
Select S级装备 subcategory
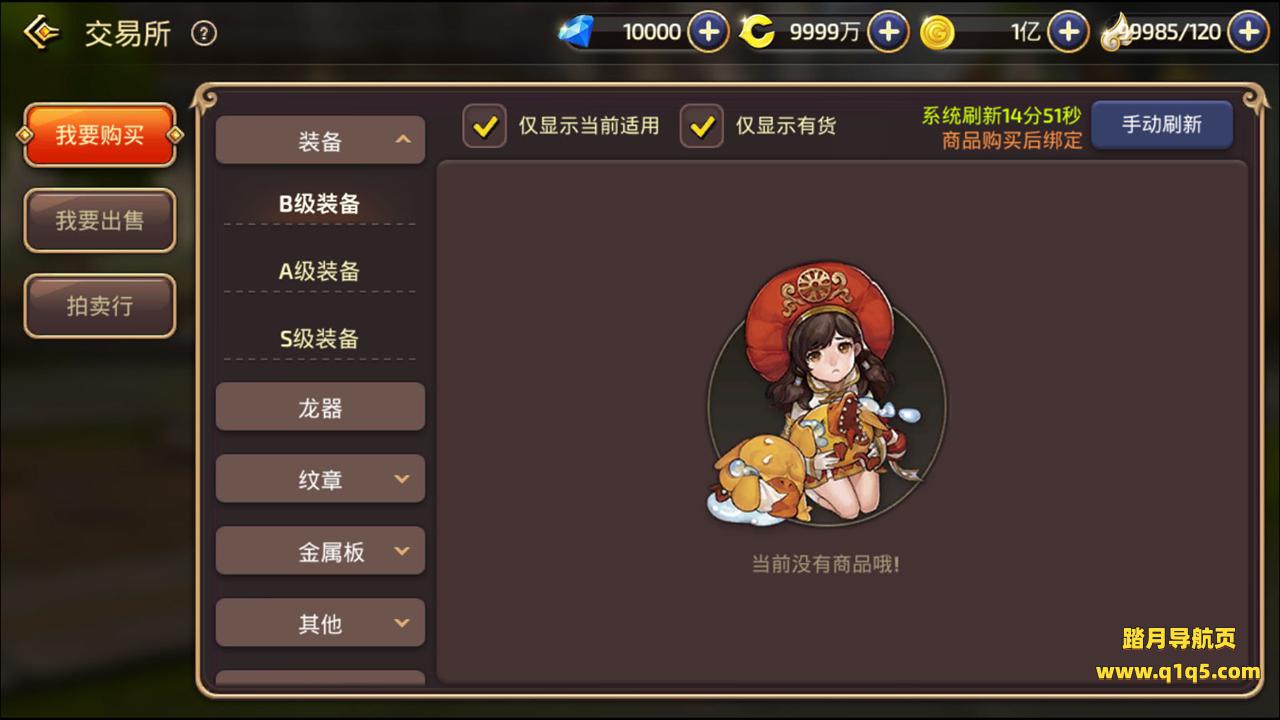point(320,338)
